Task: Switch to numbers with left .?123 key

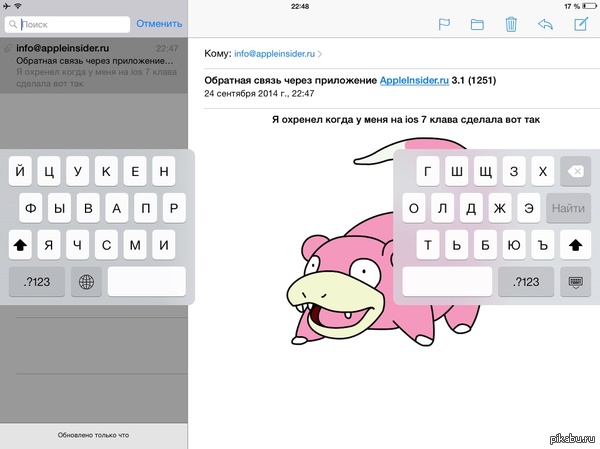Action: pyautogui.click(x=36, y=281)
